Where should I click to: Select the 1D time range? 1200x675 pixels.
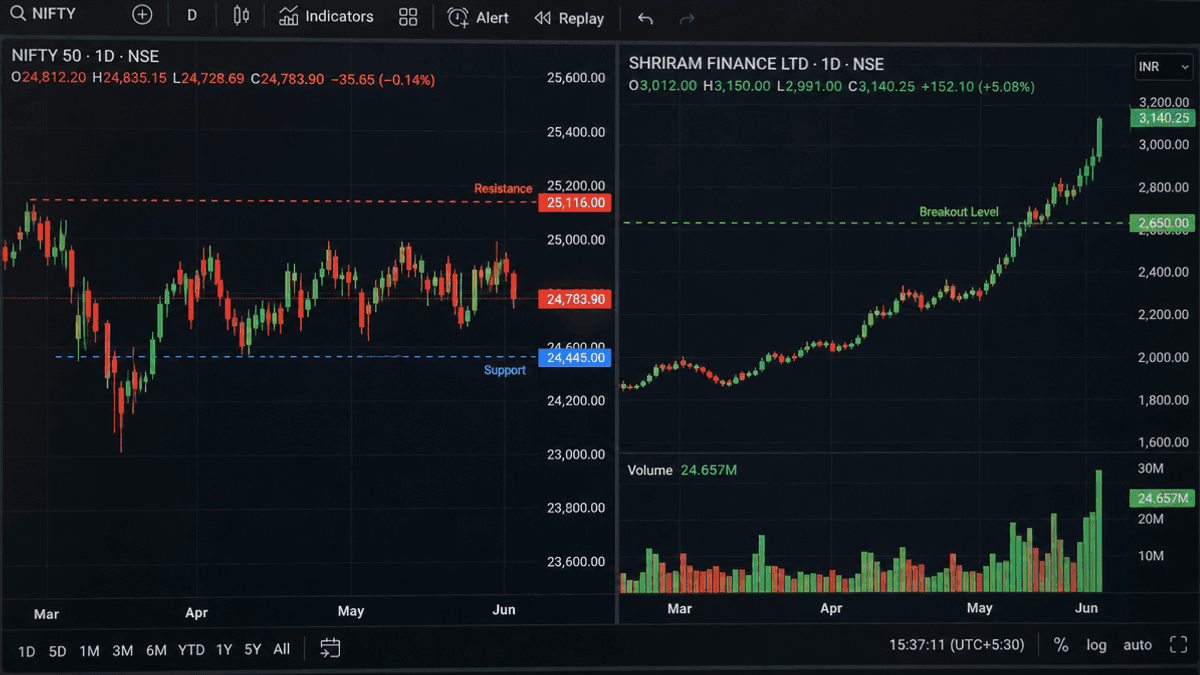(26, 651)
